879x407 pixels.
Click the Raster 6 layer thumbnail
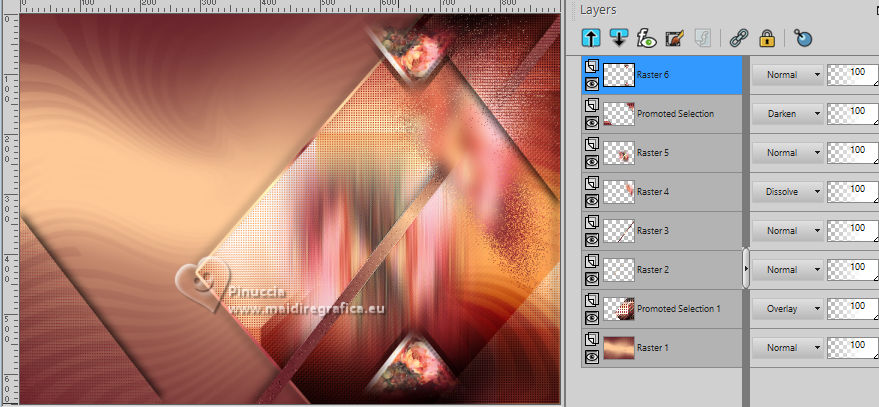click(619, 75)
